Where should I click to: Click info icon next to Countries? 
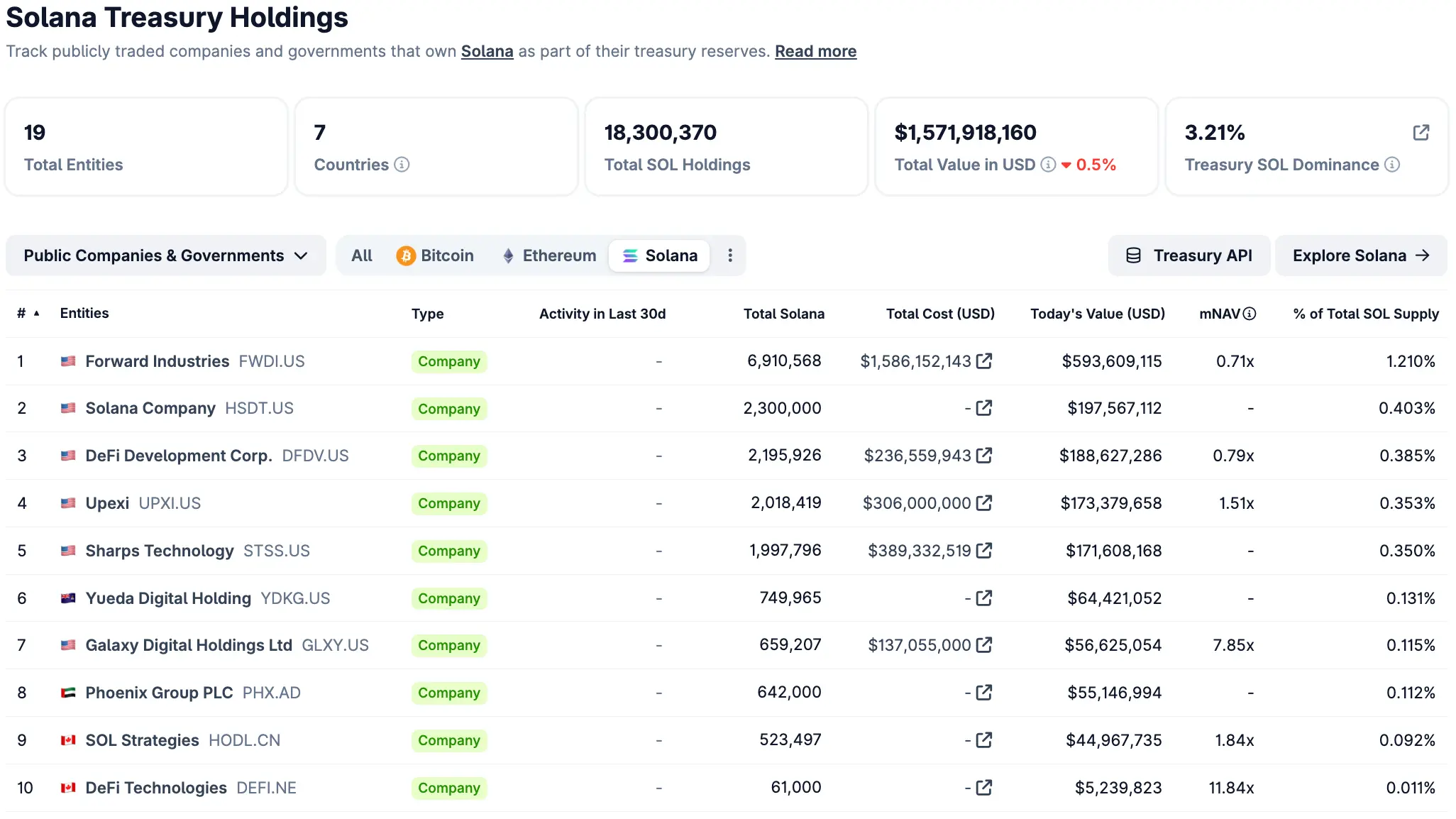[x=402, y=165]
